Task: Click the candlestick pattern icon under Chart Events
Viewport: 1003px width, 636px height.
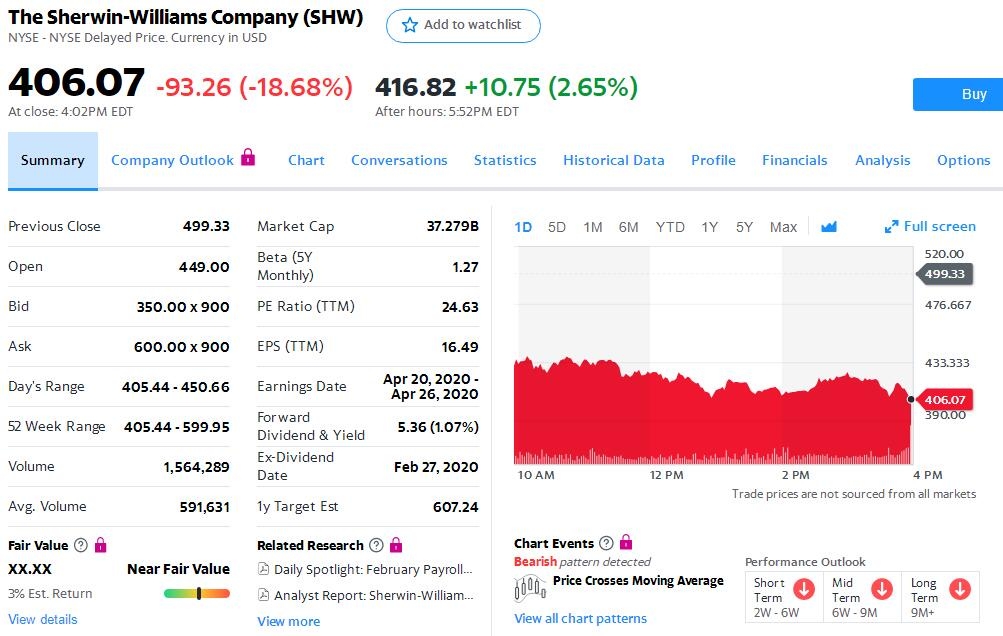Action: (530, 587)
